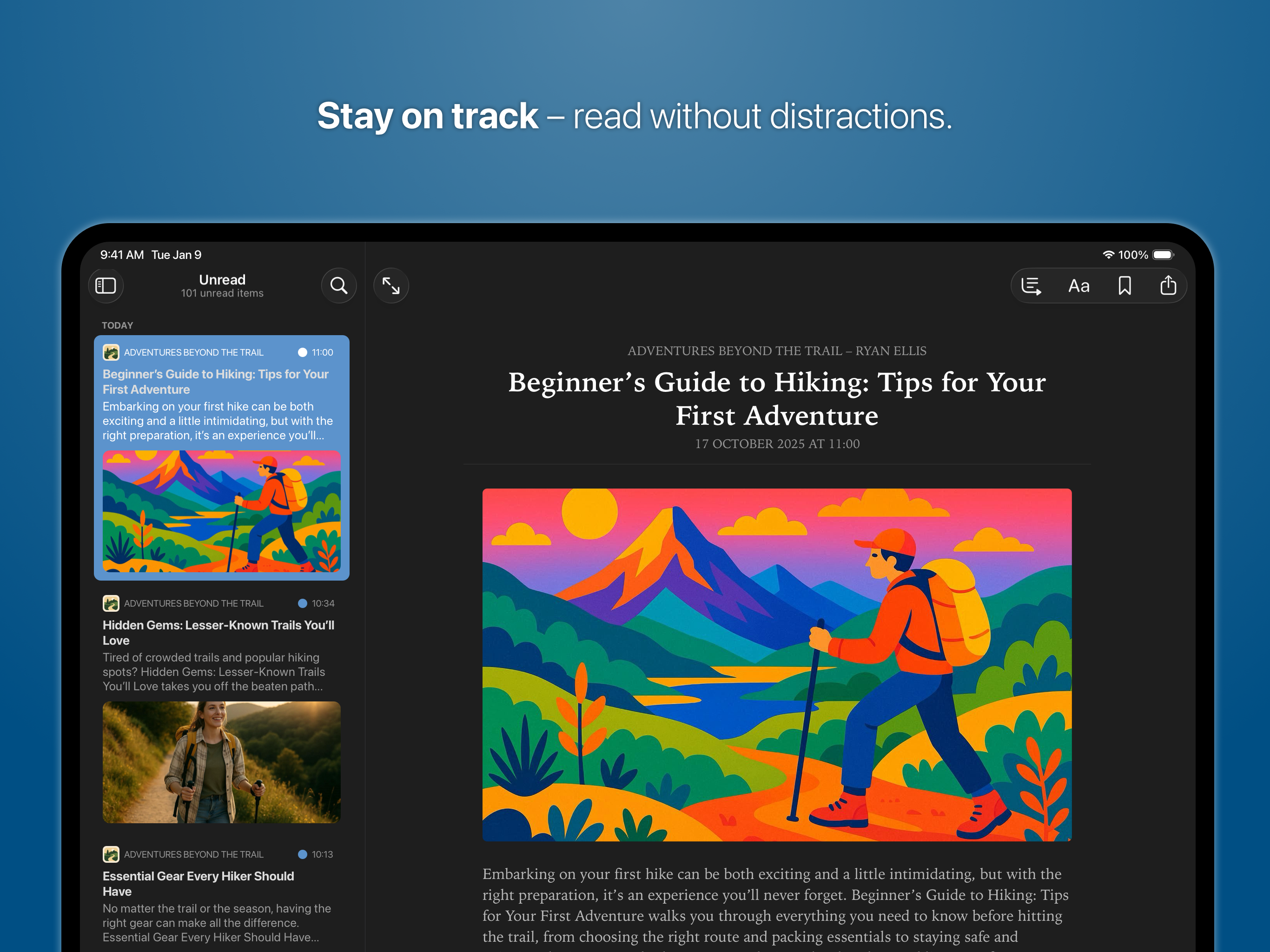Tap the Adventures Beyond the Trail author line
Screen dimensions: 1270x952
coord(776,351)
